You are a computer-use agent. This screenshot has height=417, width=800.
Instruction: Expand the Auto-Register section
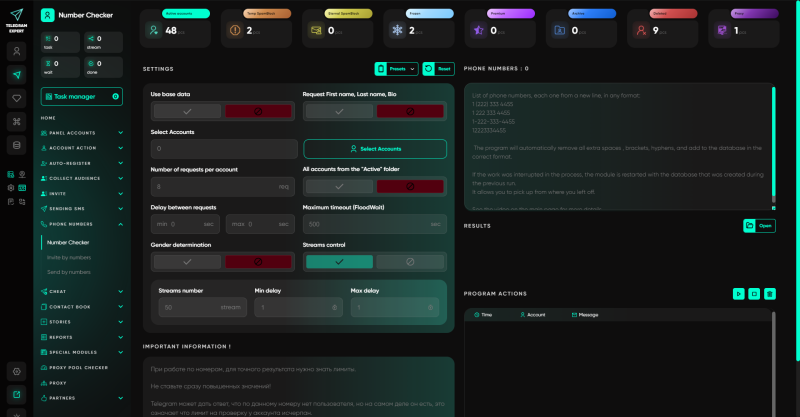pyautogui.click(x=82, y=163)
